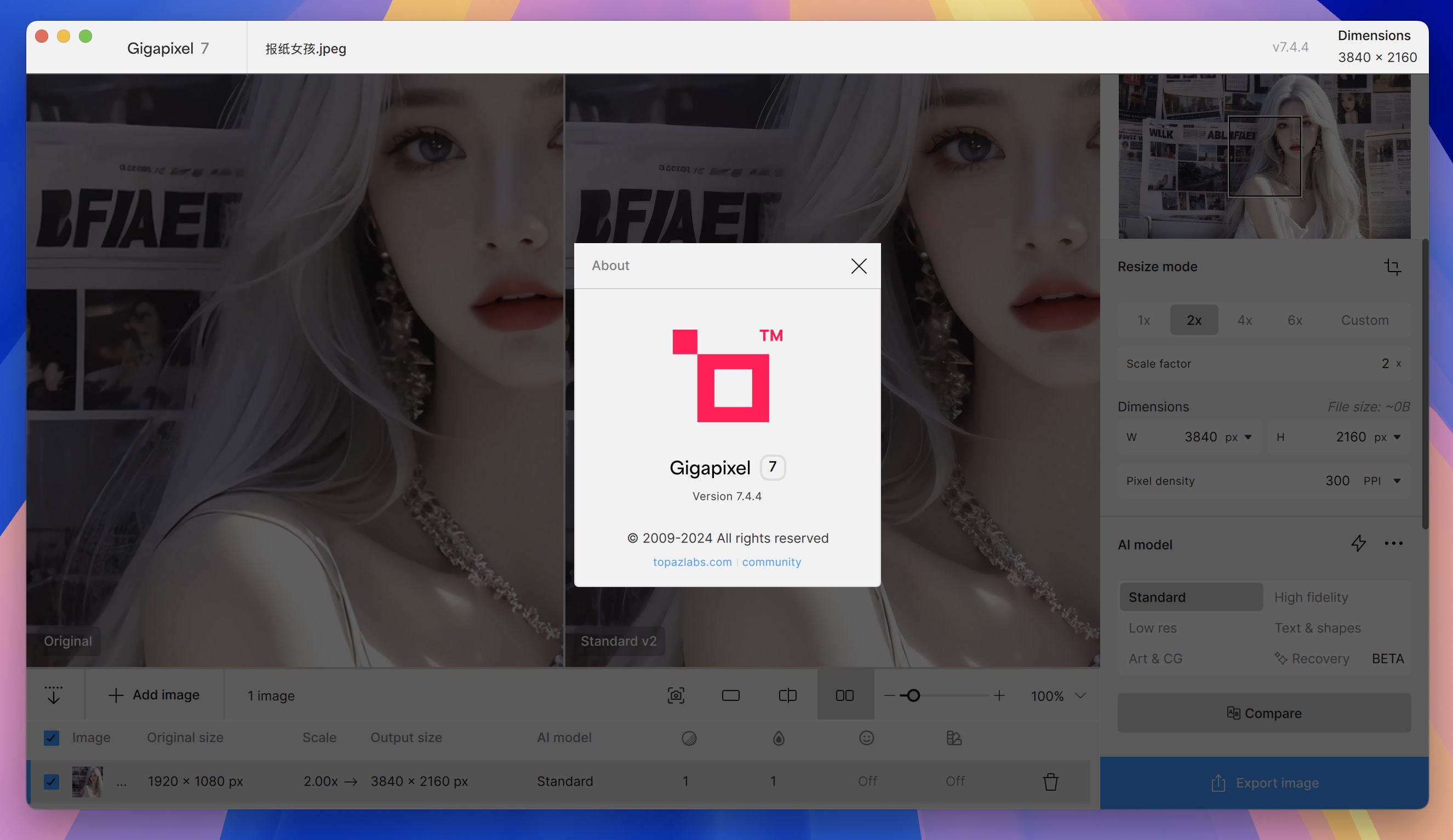Viewport: 1453px width, 840px height.
Task: Delete the image with the trash icon
Action: coord(1050,782)
